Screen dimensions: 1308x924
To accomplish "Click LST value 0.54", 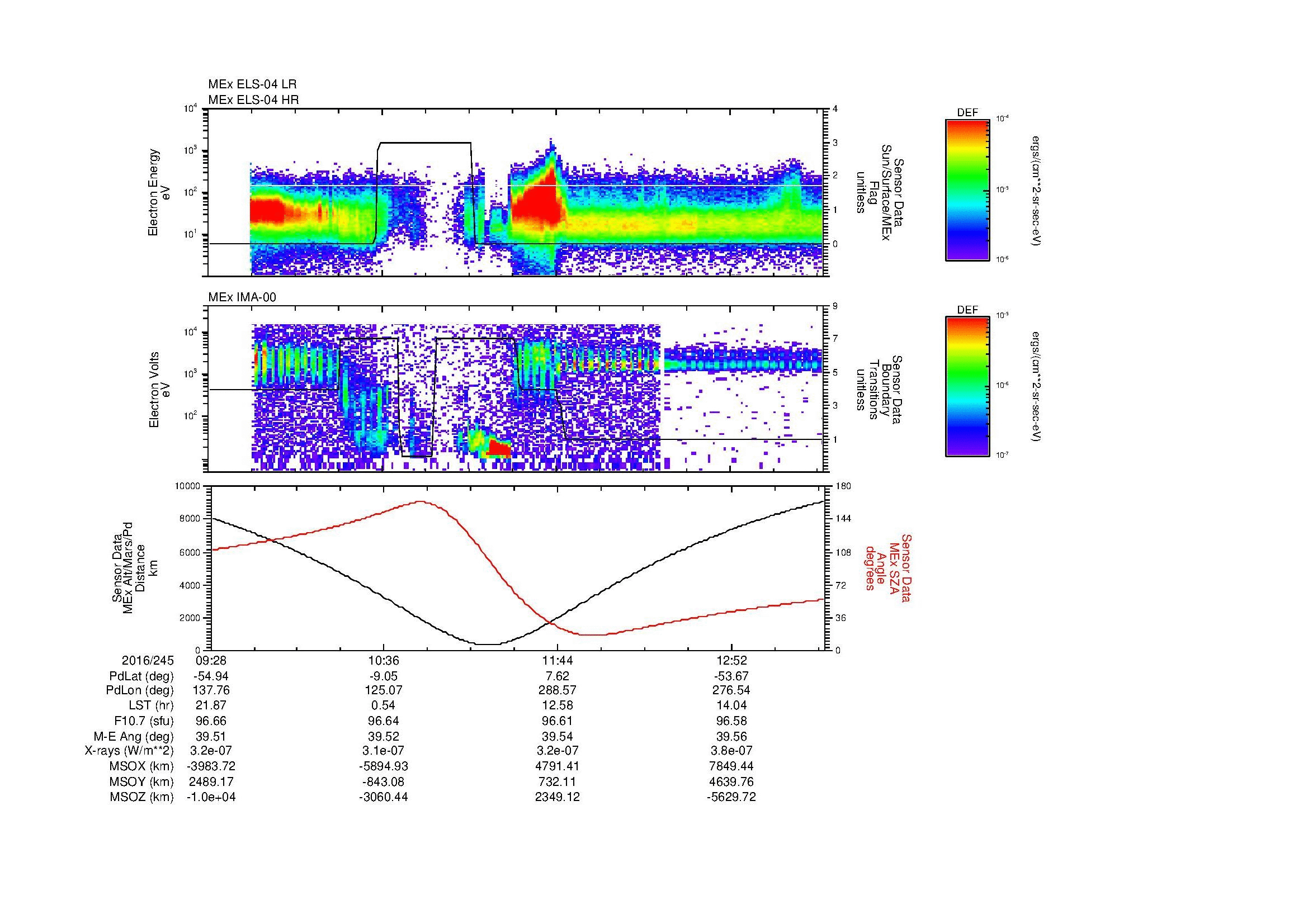I will 384,706.
